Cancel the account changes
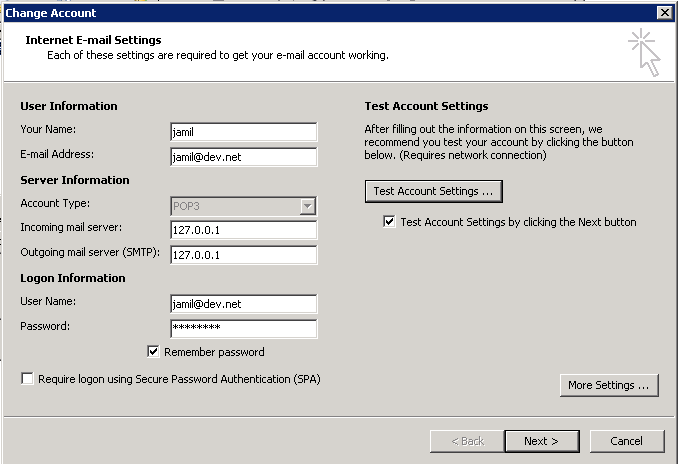The height and width of the screenshot is (464, 679). click(626, 441)
